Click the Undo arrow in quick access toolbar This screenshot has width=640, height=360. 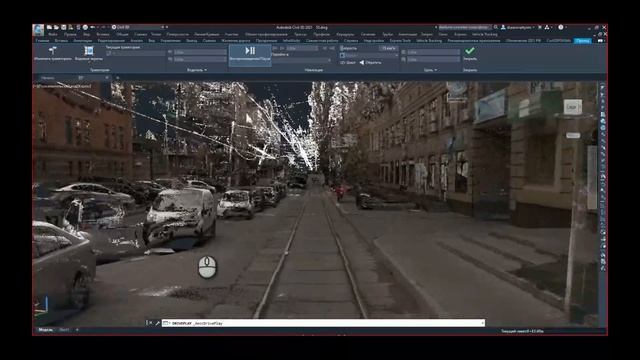[93, 27]
